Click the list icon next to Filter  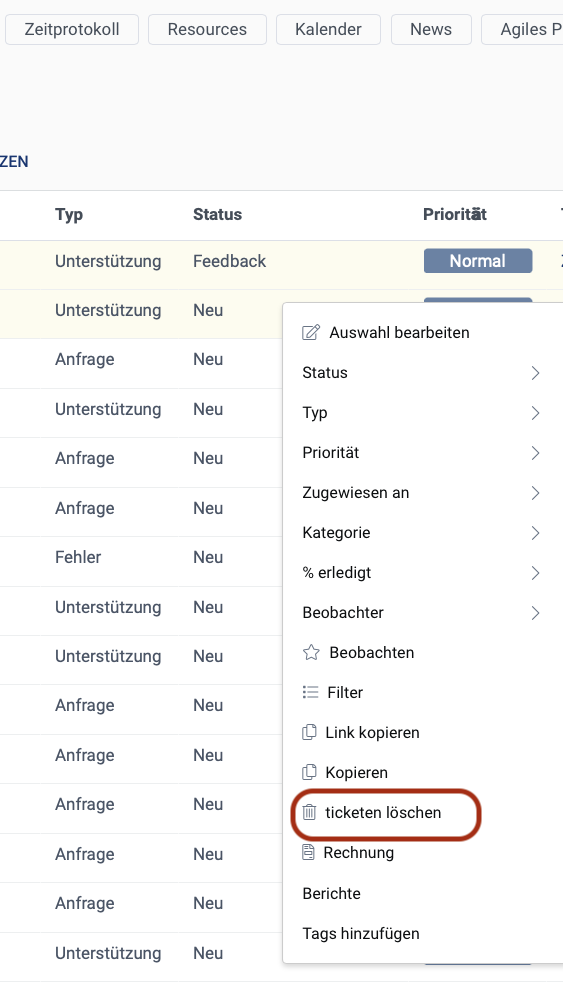click(x=310, y=692)
